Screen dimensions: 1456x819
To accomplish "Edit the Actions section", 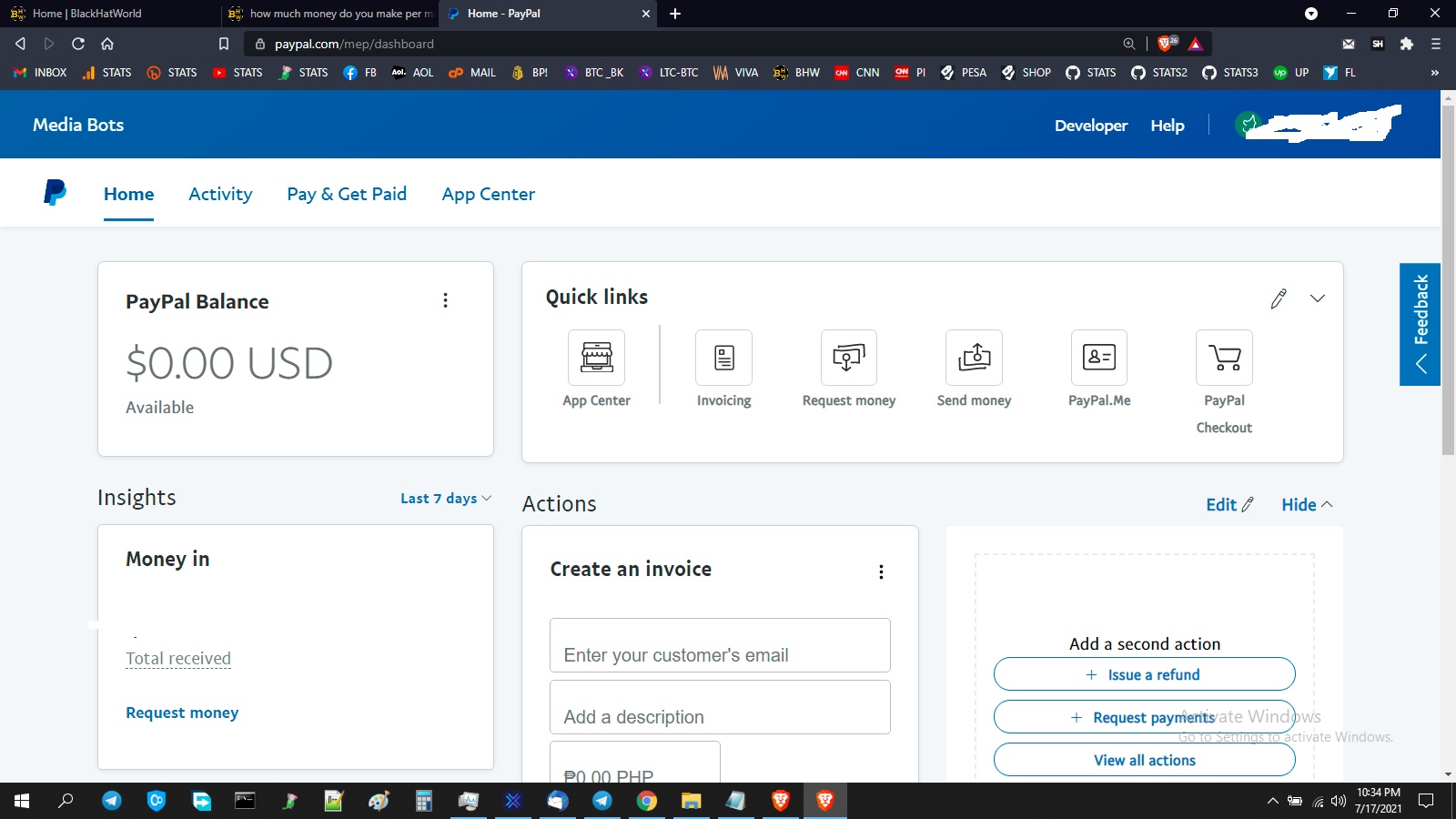I will point(1229,505).
